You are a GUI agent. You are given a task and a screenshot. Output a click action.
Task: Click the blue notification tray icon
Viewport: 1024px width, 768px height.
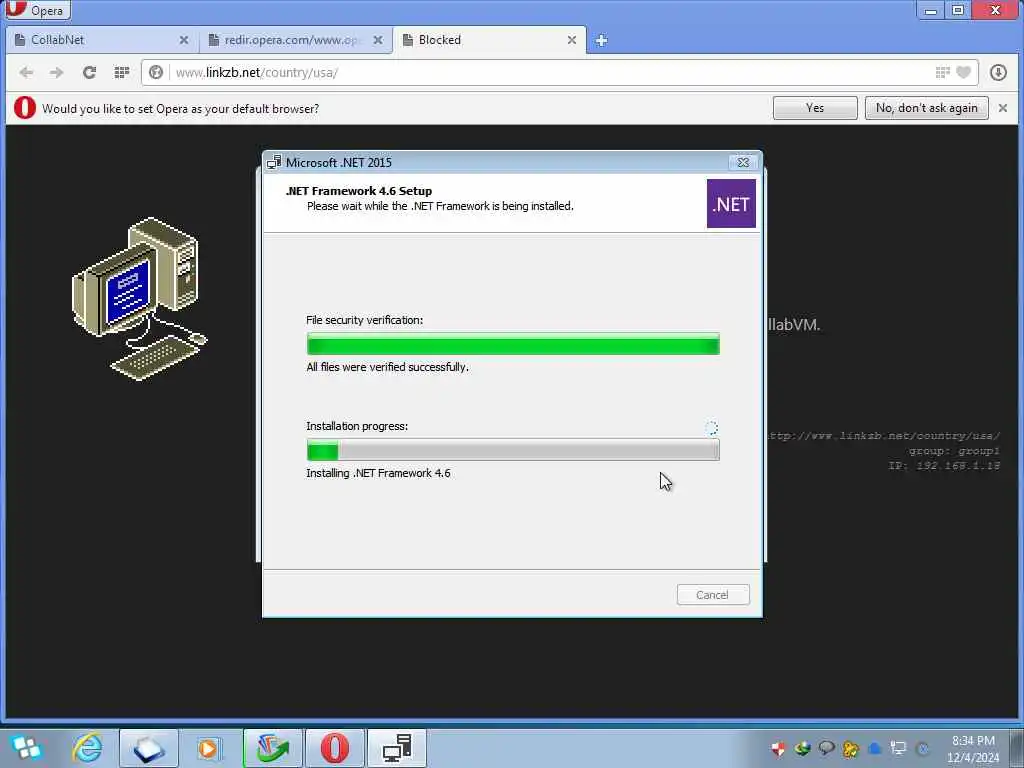875,748
